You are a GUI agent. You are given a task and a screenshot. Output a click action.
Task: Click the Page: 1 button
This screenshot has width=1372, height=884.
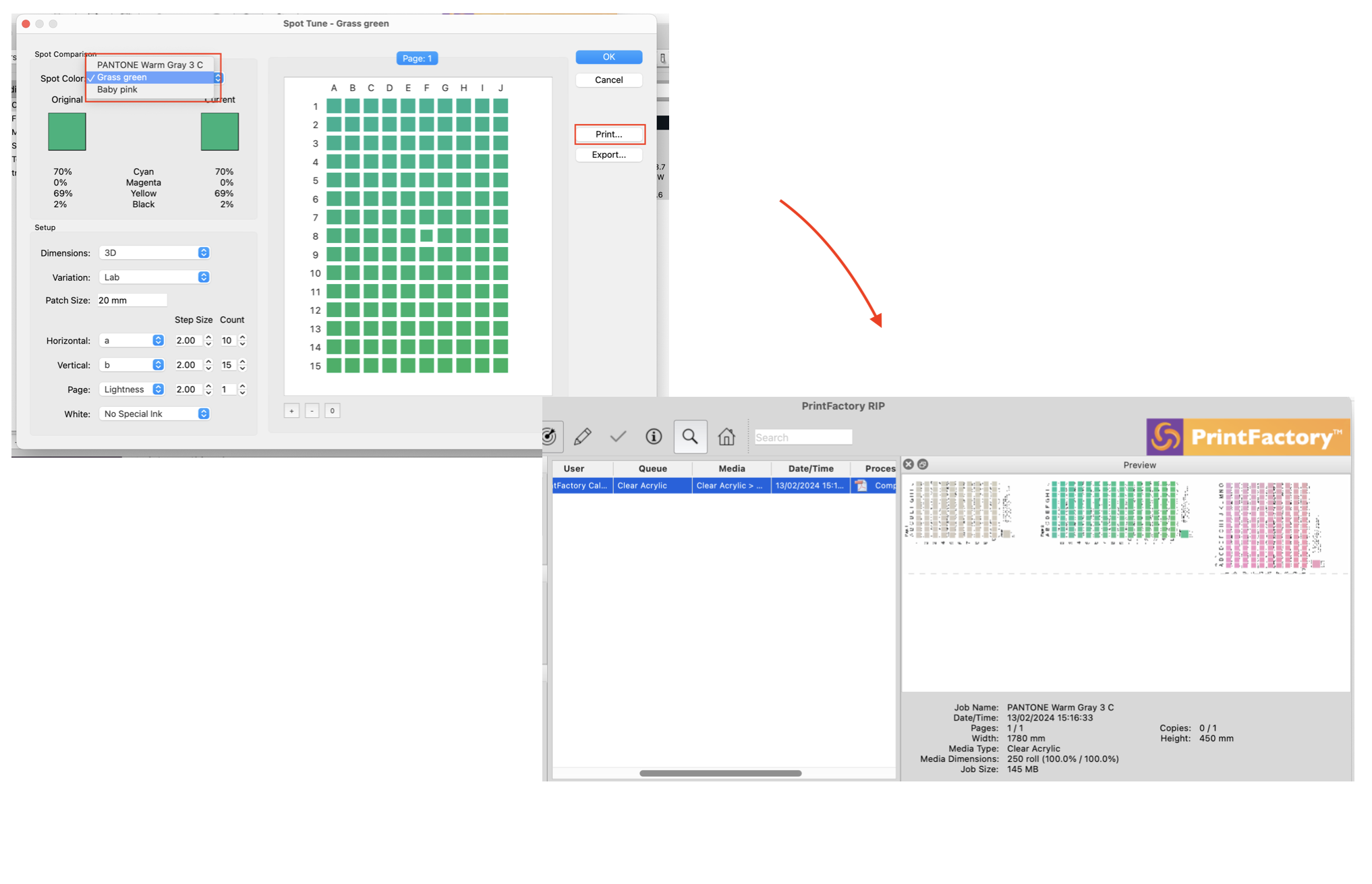(x=417, y=58)
